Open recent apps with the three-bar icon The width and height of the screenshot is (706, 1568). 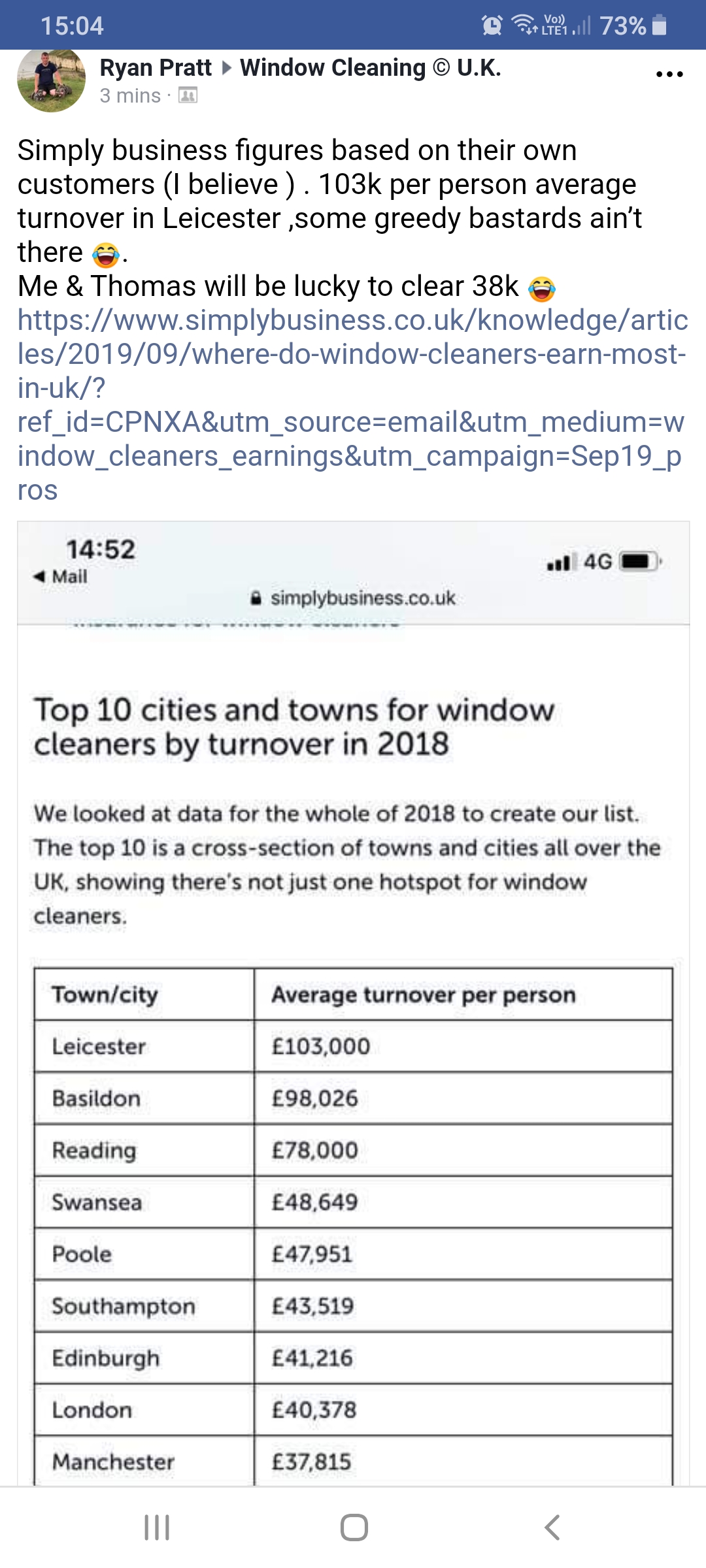(157, 1527)
